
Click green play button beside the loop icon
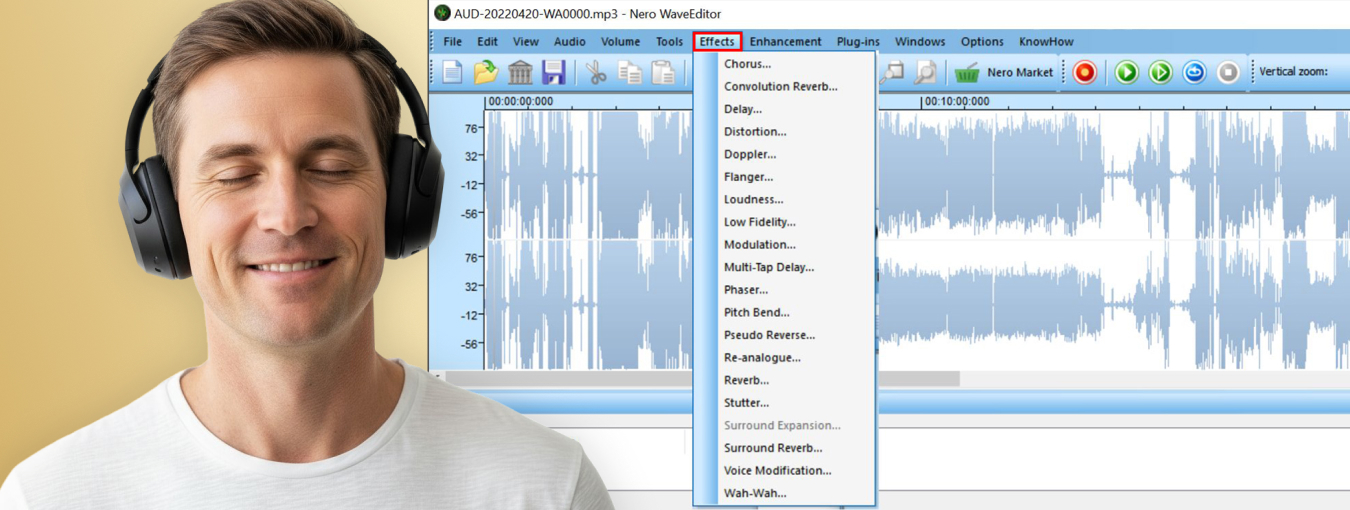tap(1160, 72)
